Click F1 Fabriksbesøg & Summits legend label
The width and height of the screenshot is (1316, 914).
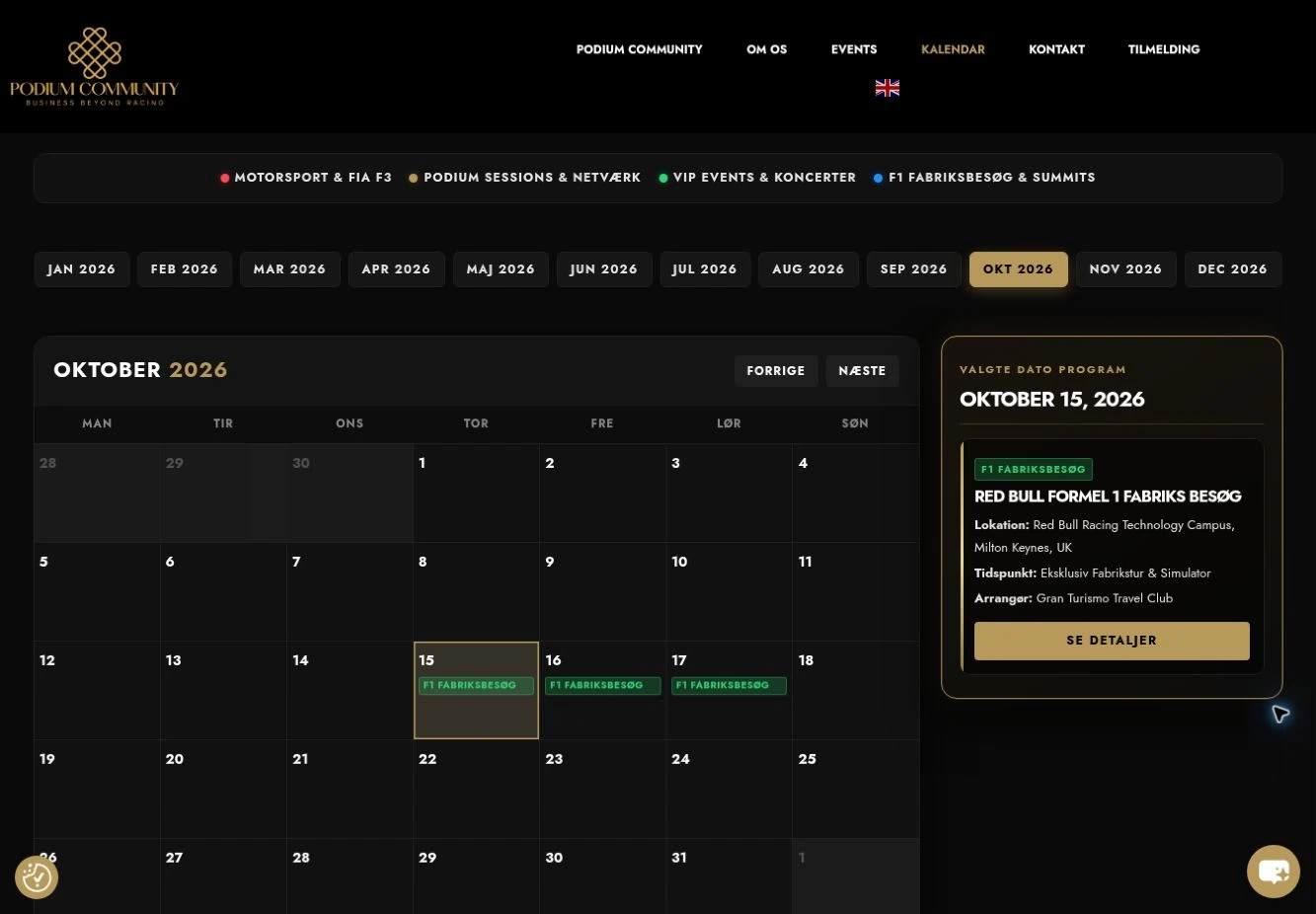tap(992, 178)
